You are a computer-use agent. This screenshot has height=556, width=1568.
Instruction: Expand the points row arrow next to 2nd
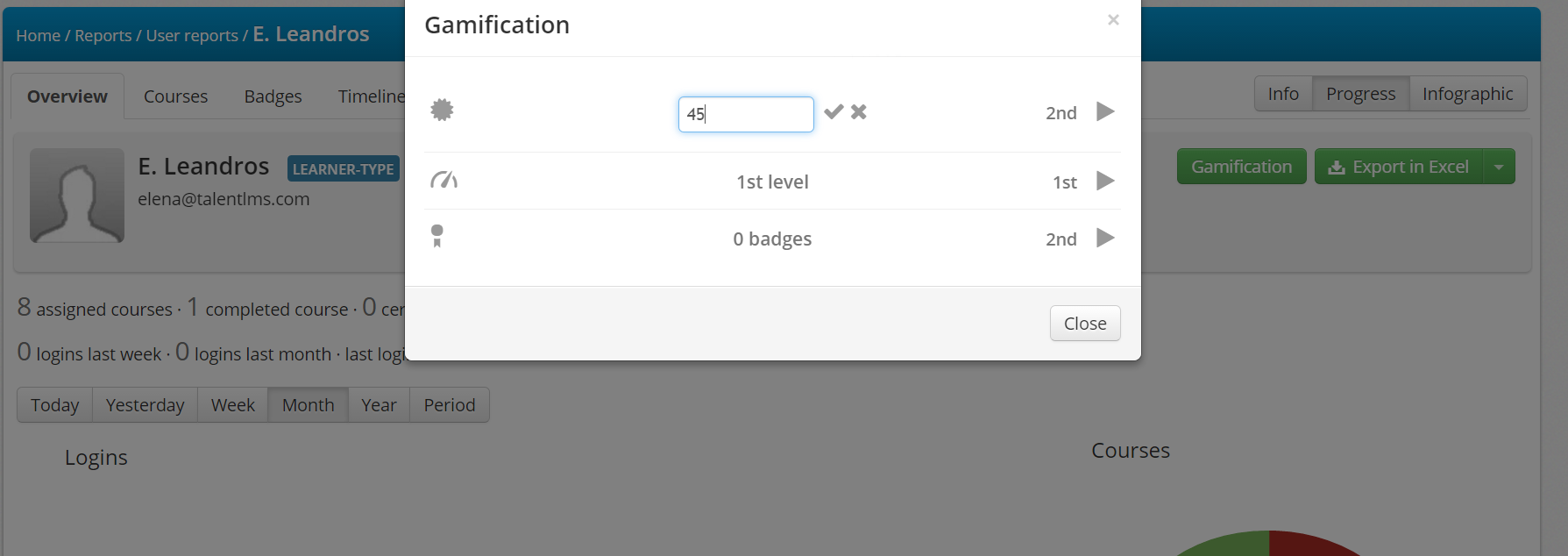pyautogui.click(x=1105, y=111)
